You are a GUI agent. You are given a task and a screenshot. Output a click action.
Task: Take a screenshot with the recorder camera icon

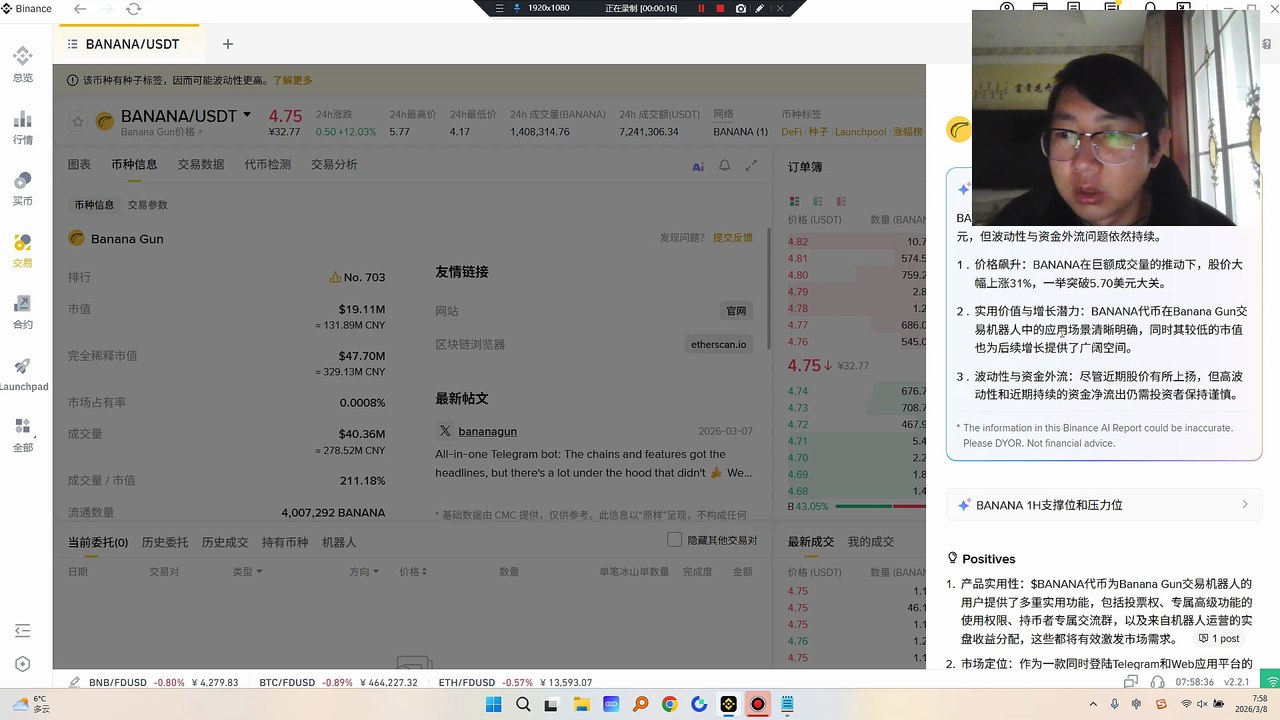coord(741,8)
